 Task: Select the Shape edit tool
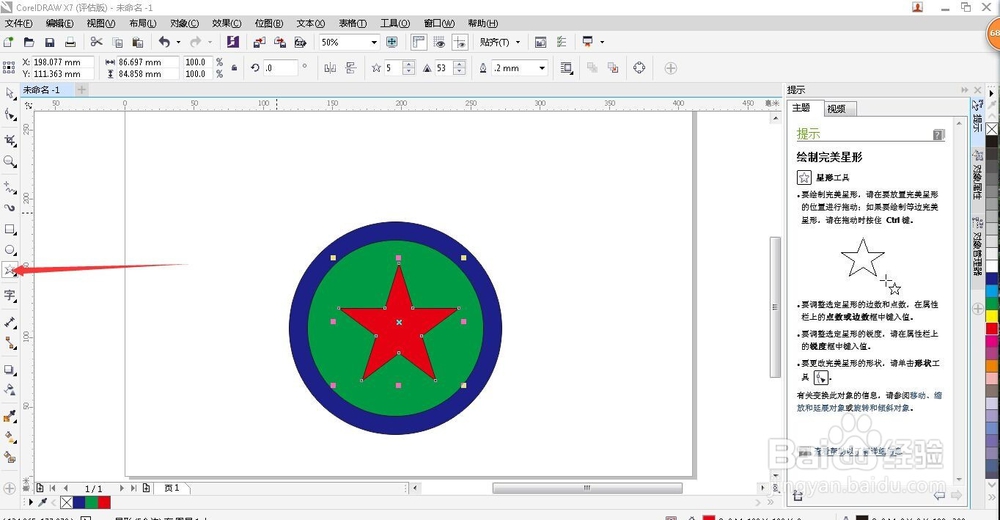[x=10, y=115]
